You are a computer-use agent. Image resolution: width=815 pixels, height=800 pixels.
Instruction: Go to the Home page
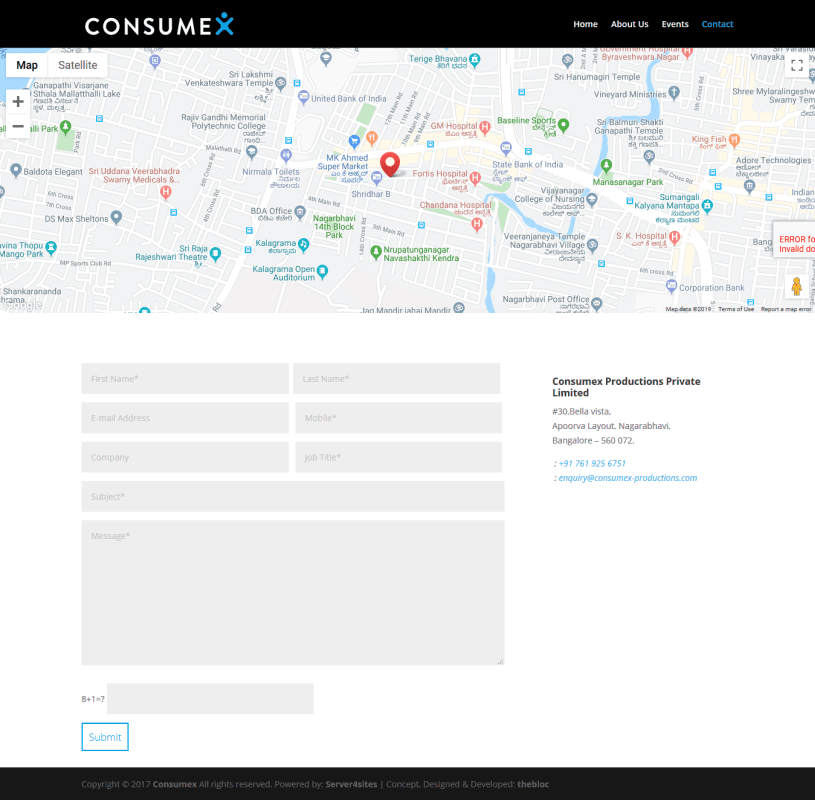585,24
